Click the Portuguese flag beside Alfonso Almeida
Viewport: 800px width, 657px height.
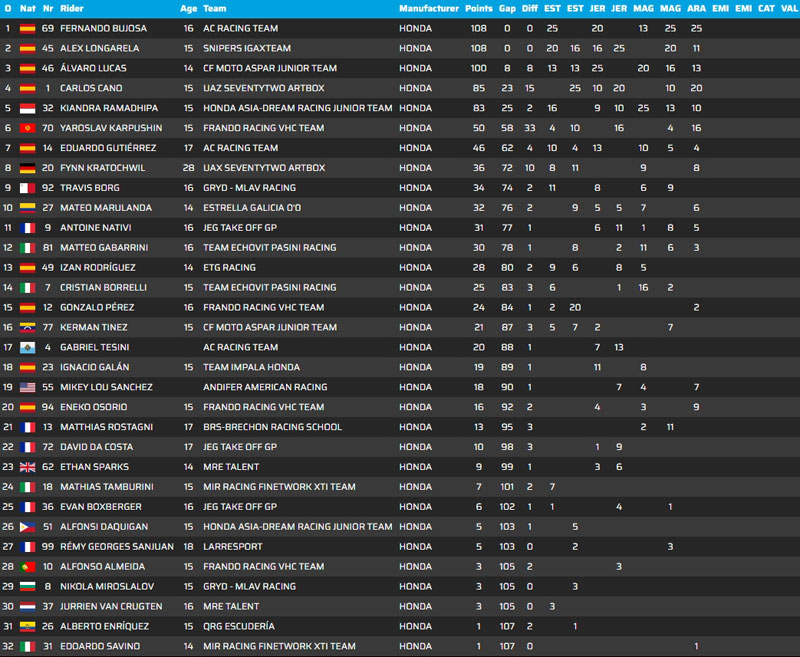[28, 566]
